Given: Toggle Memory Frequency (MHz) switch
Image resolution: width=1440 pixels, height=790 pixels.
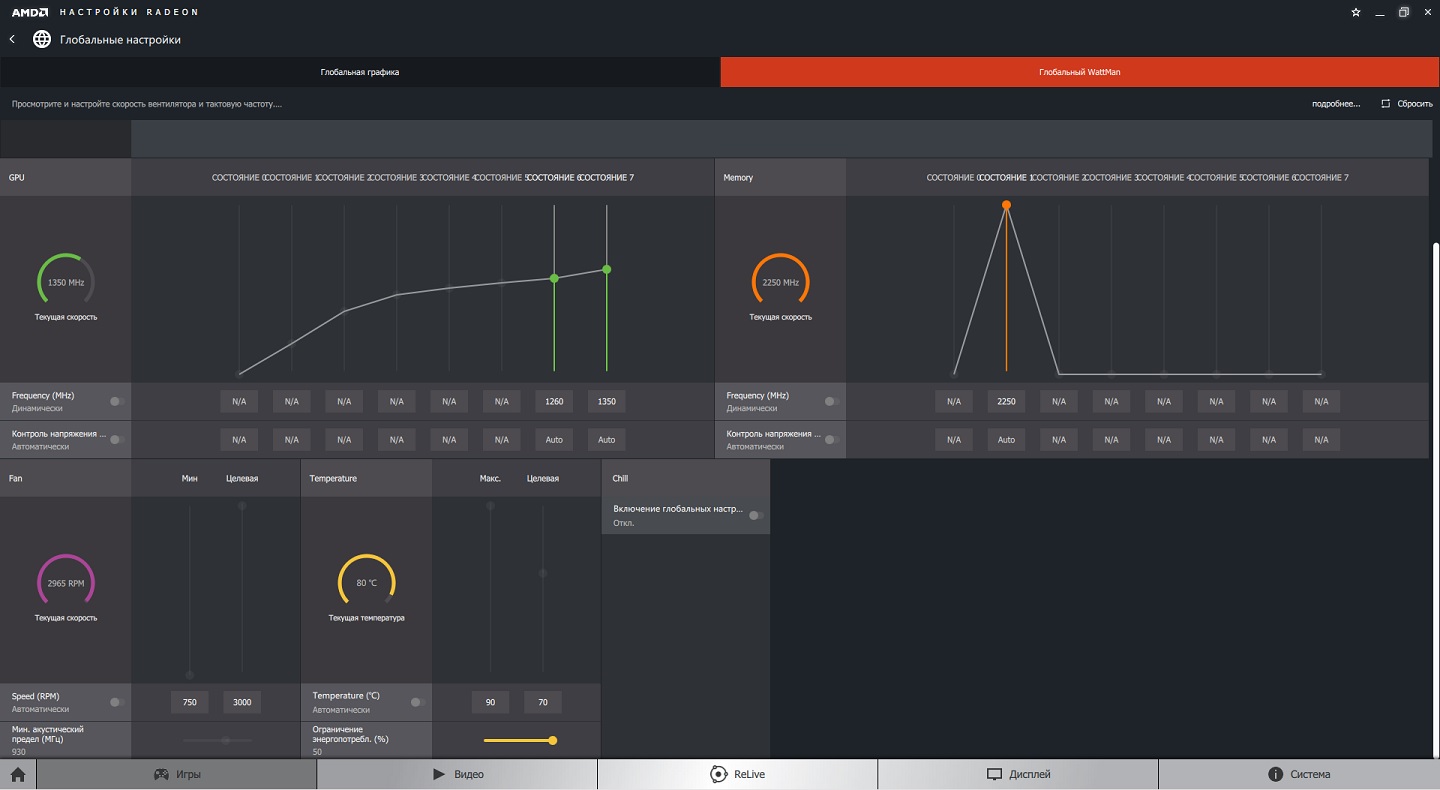Looking at the screenshot, I should click(x=831, y=401).
